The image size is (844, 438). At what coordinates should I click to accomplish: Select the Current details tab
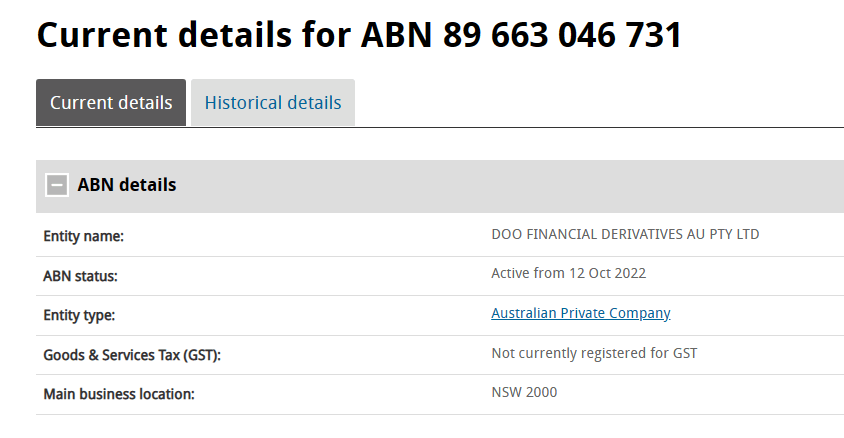coord(111,103)
